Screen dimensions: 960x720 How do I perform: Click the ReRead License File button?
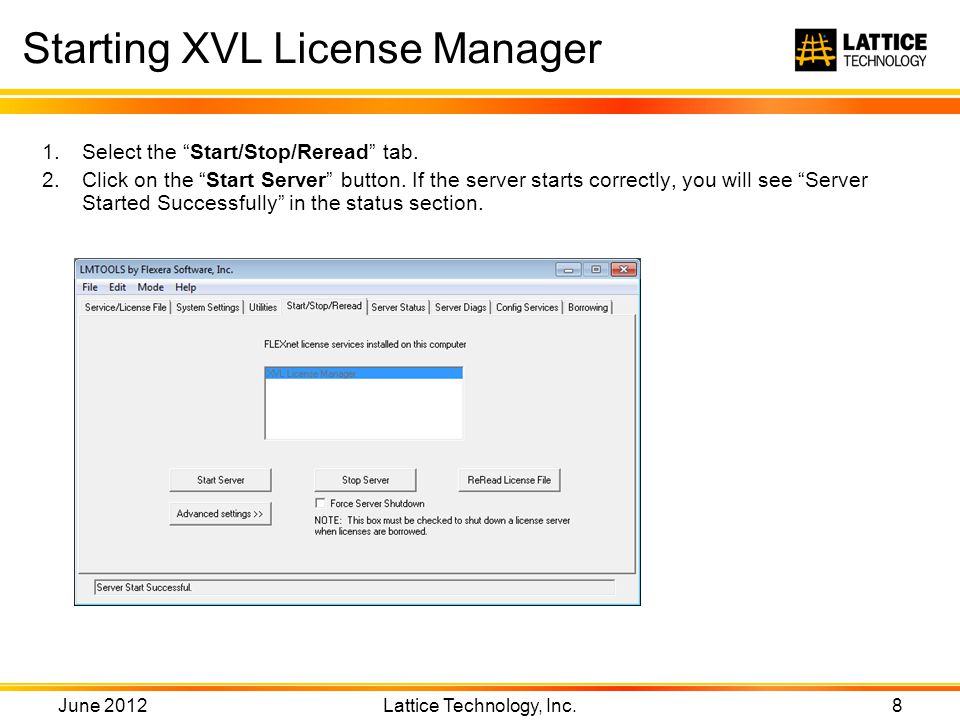[x=509, y=480]
